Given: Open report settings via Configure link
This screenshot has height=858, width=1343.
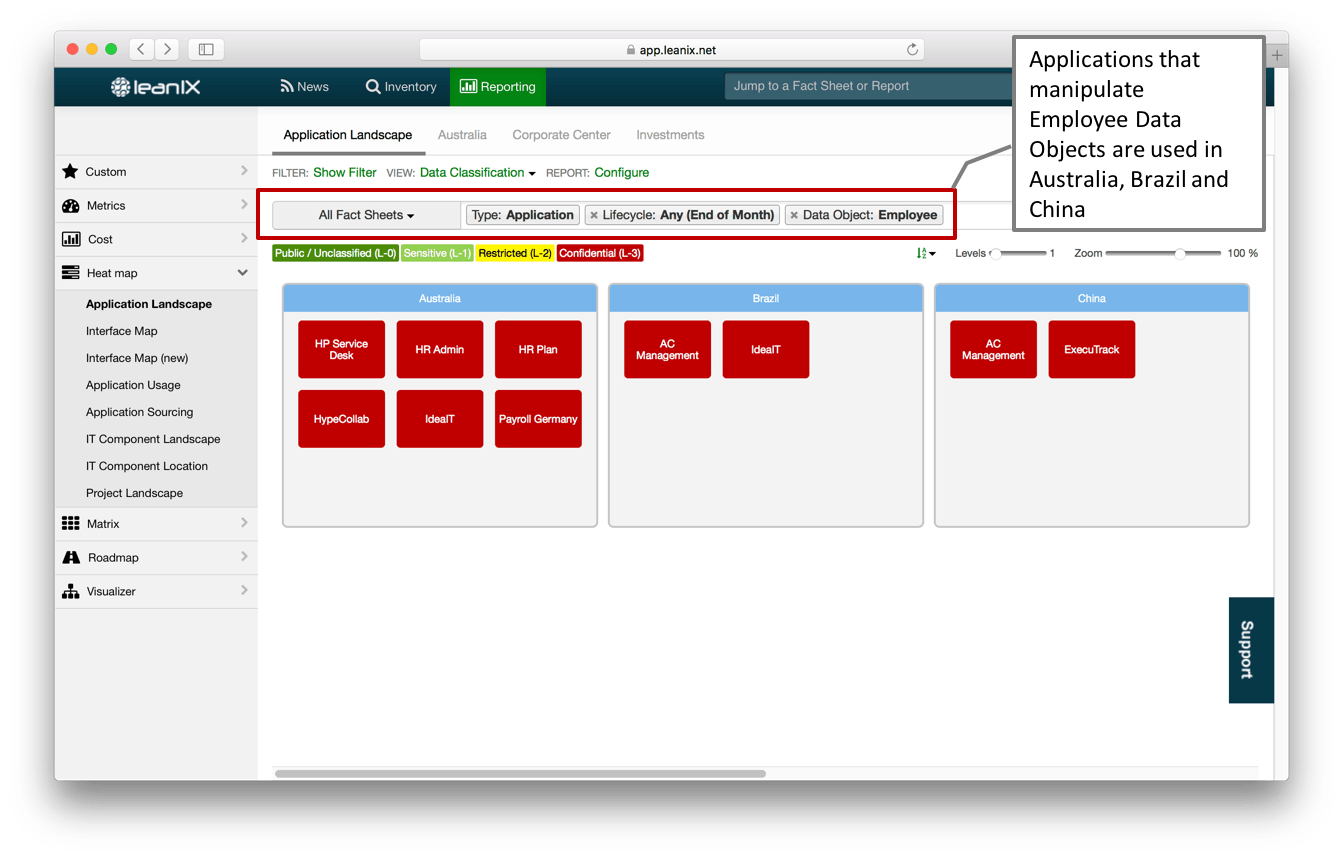Looking at the screenshot, I should click(x=621, y=172).
